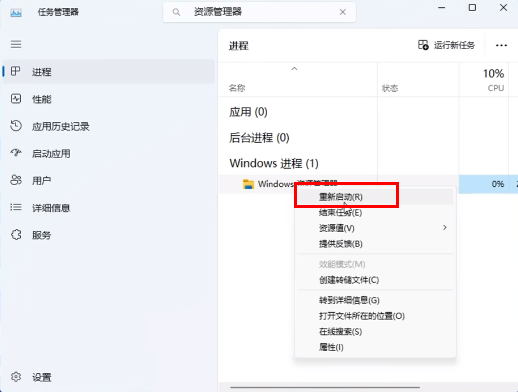Open the 进程 page icon in sidebar
This screenshot has width=518, height=392.
pos(16,71)
